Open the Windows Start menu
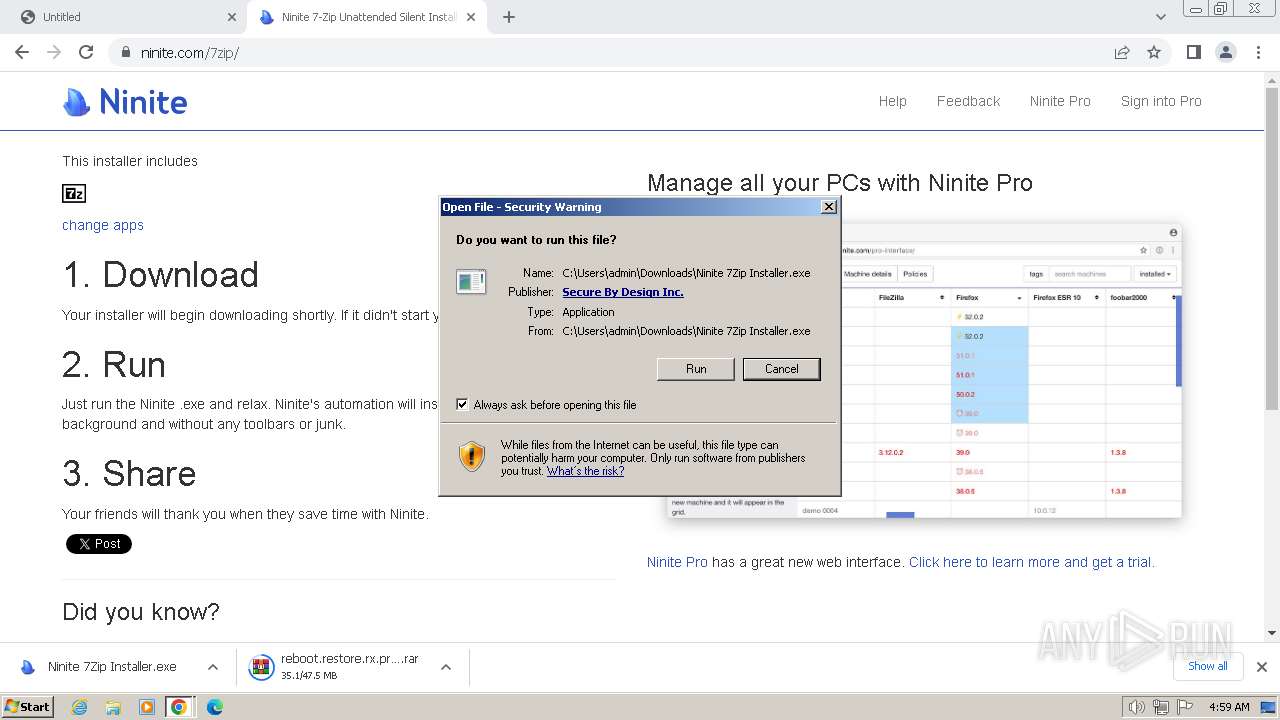Screen dimensions: 1280x720 click(x=28, y=706)
